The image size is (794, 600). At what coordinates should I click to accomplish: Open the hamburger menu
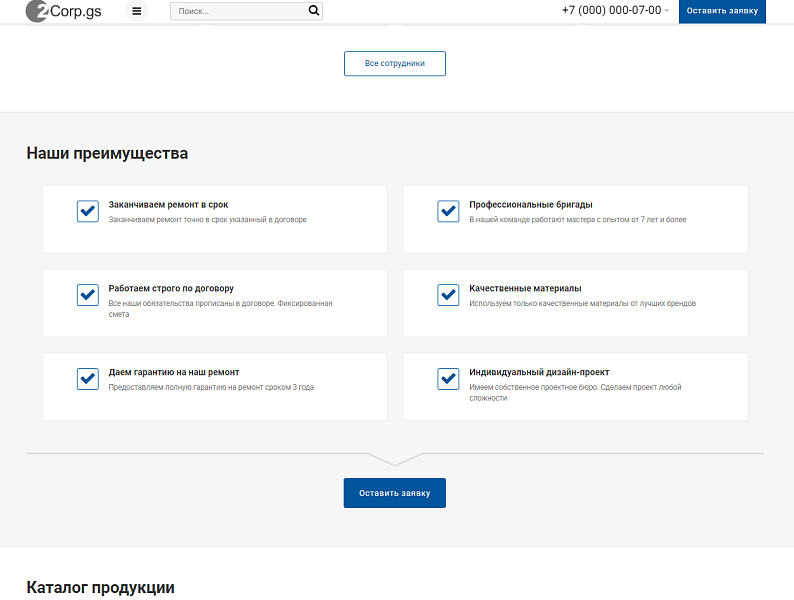coord(137,11)
